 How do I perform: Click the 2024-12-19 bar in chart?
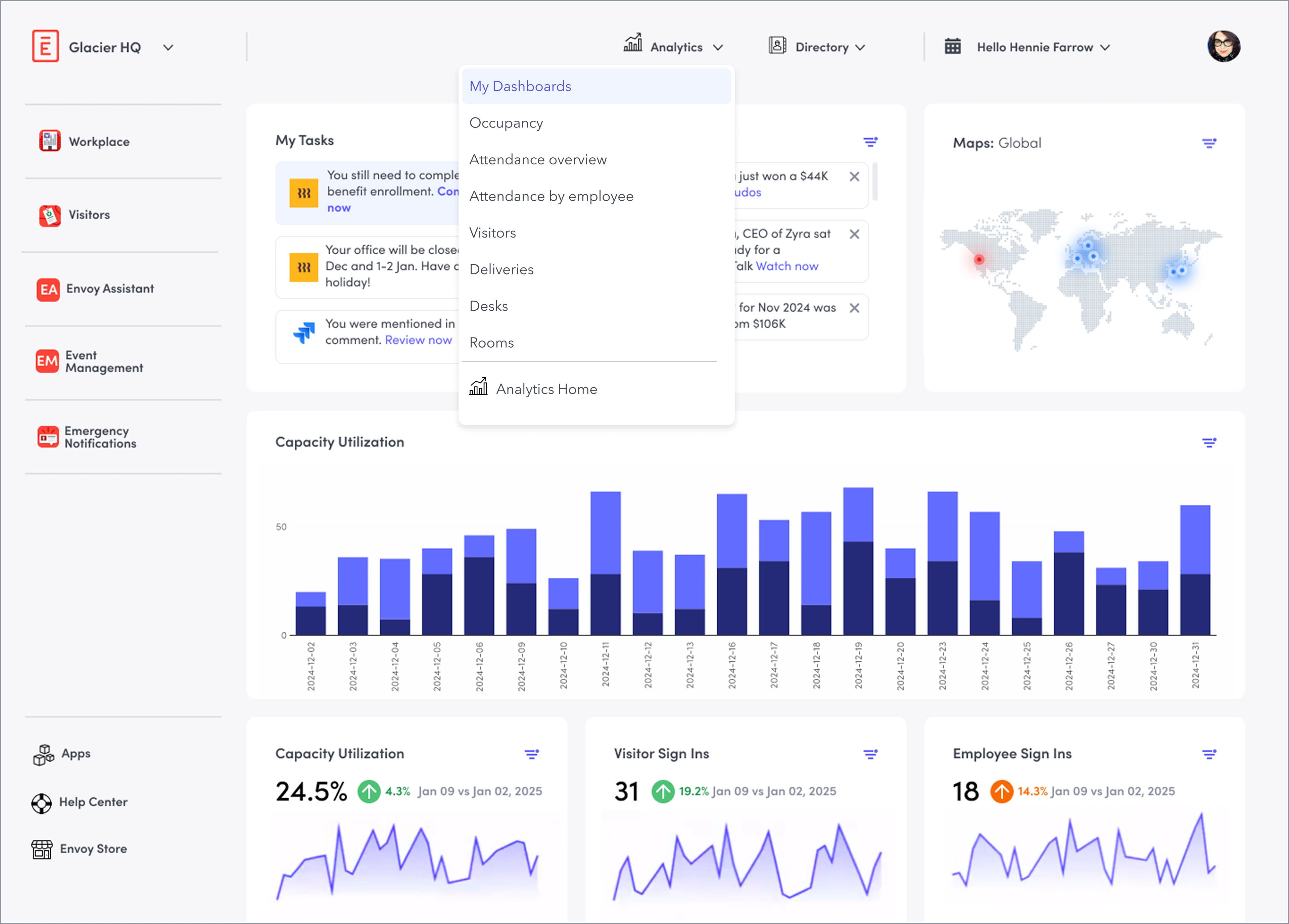coord(858,561)
